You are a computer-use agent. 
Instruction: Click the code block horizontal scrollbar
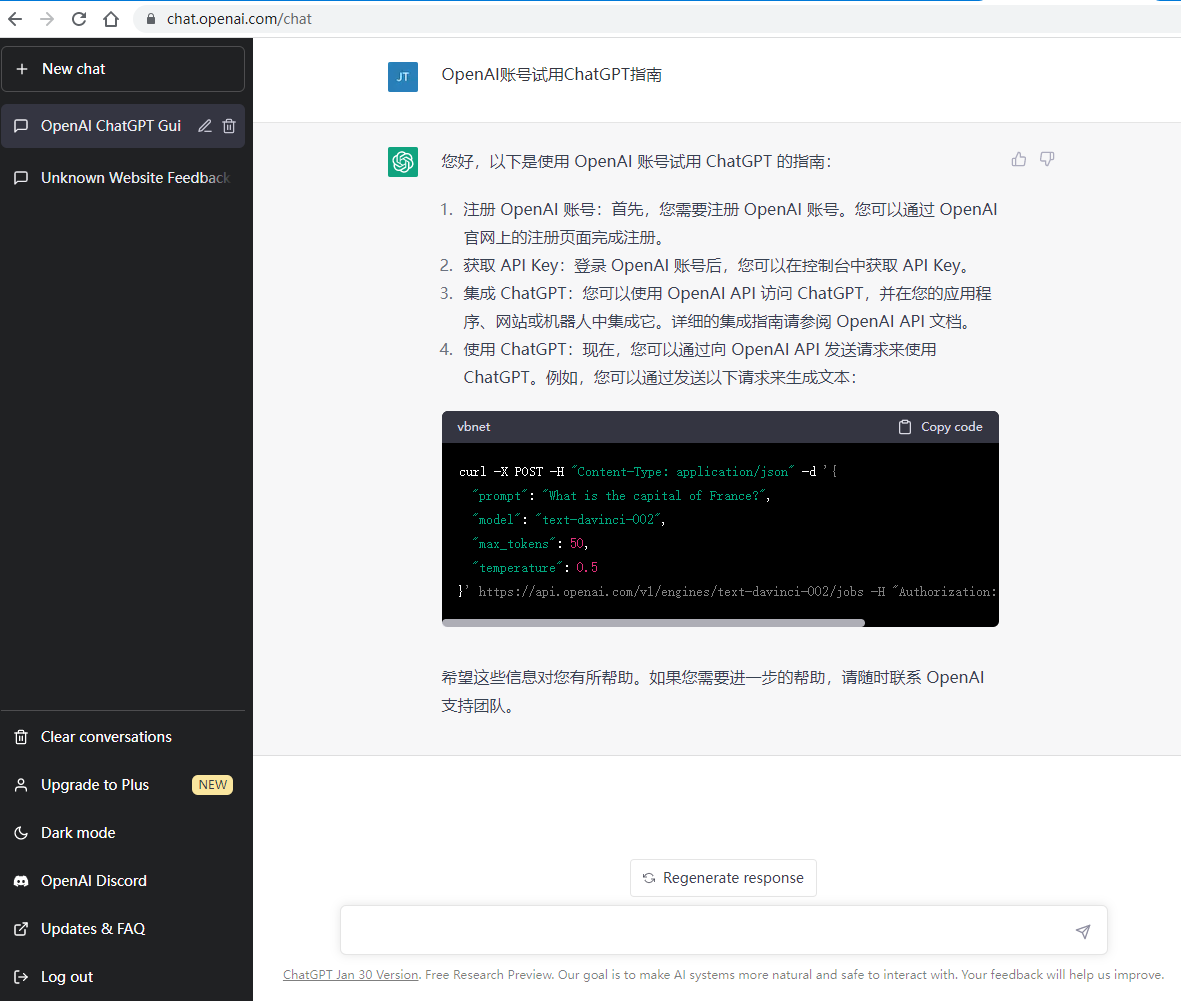(x=653, y=623)
